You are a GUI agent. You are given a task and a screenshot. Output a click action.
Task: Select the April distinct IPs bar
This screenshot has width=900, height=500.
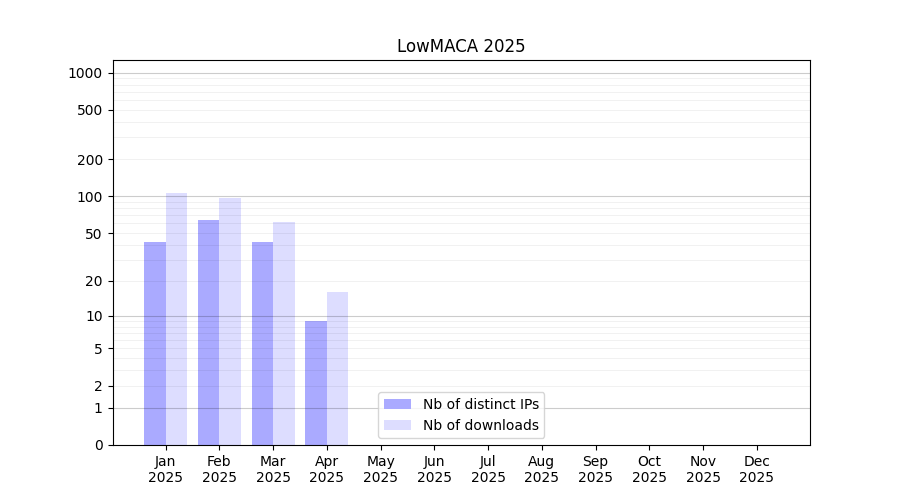tap(316, 383)
